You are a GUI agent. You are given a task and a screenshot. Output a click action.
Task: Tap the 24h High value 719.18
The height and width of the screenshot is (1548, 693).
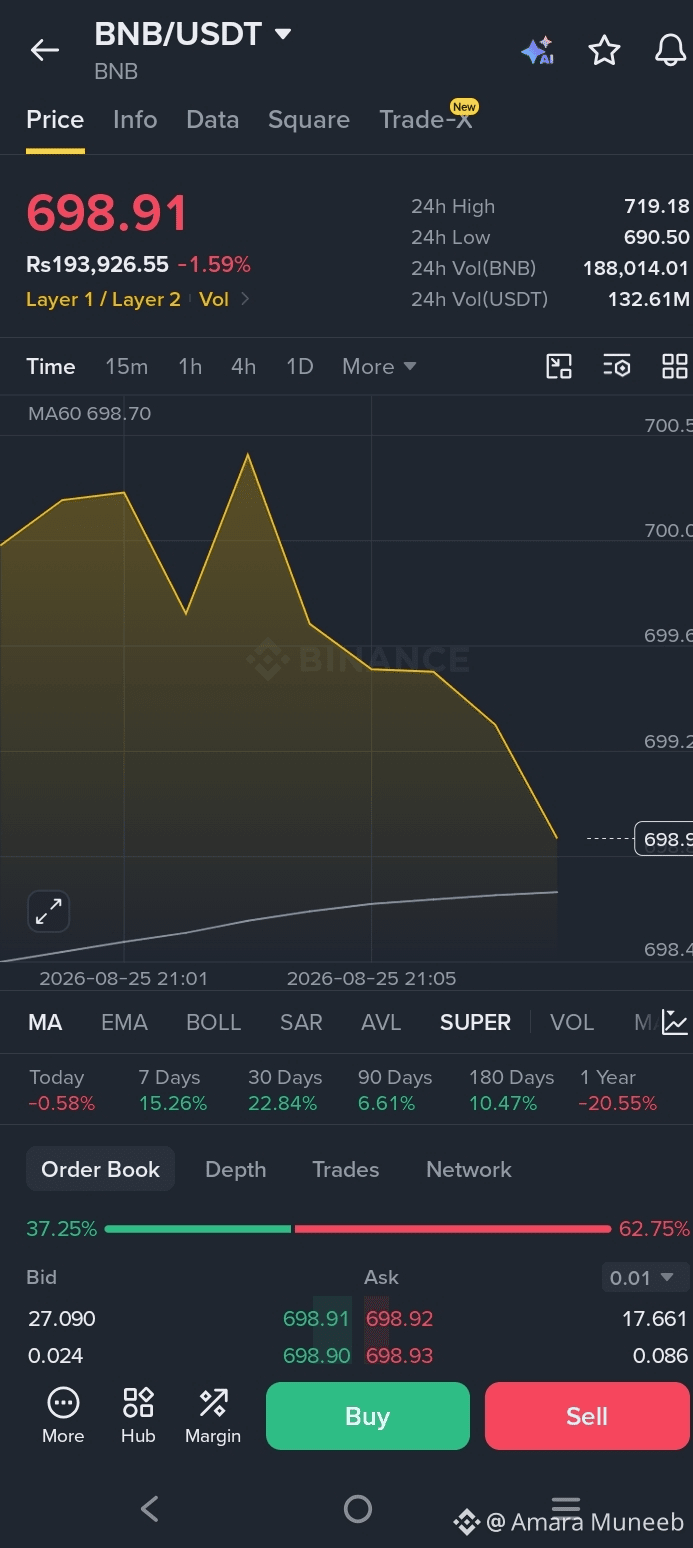tap(656, 206)
